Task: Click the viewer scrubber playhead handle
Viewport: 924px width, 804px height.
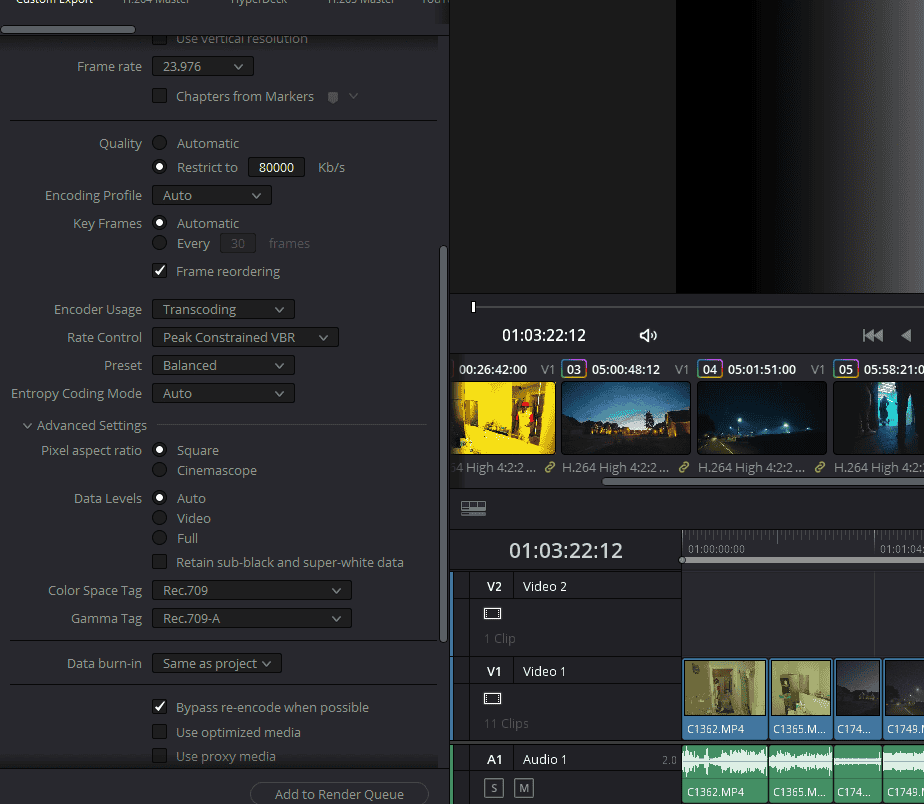Action: point(474,307)
